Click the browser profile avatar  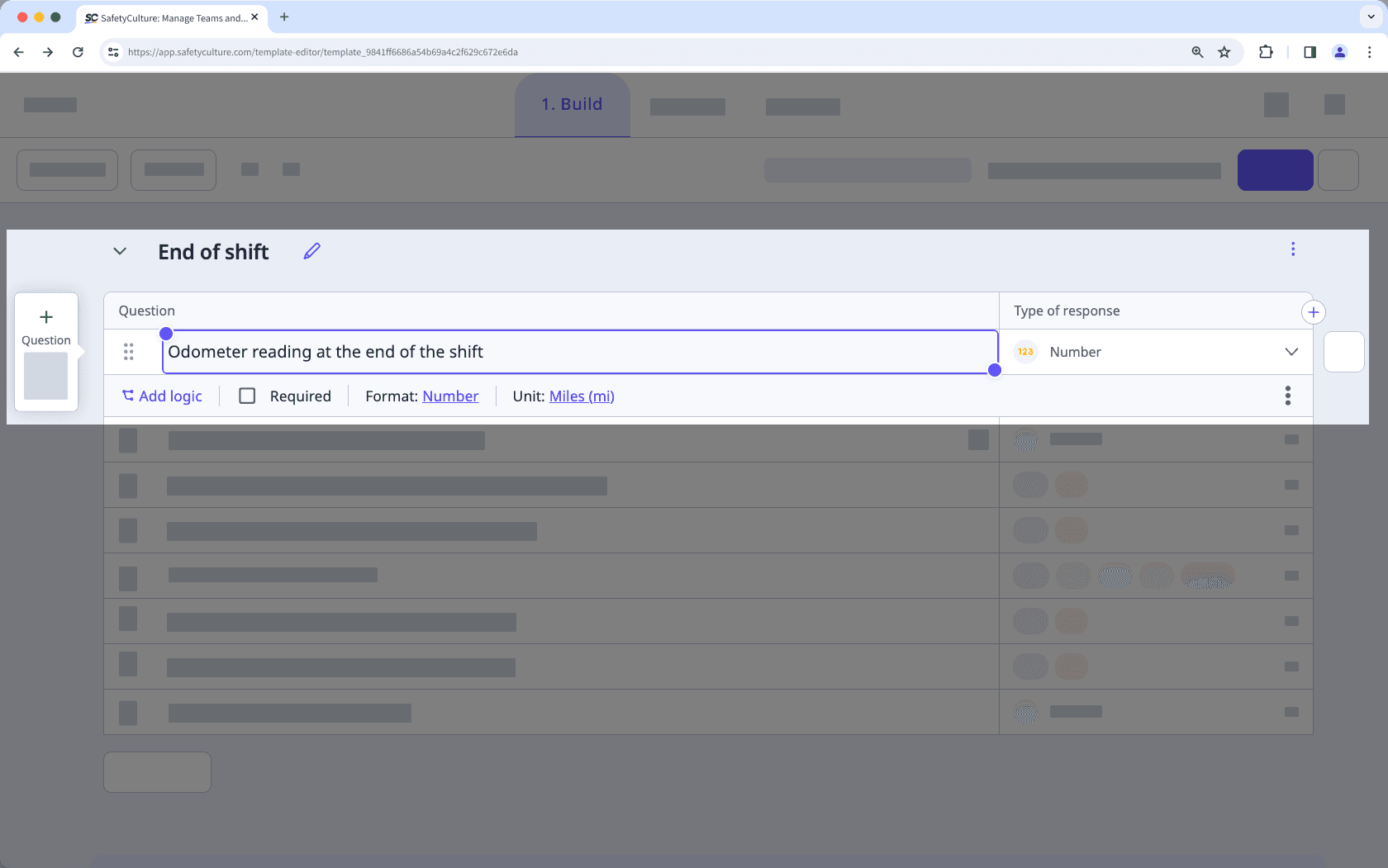click(1339, 52)
